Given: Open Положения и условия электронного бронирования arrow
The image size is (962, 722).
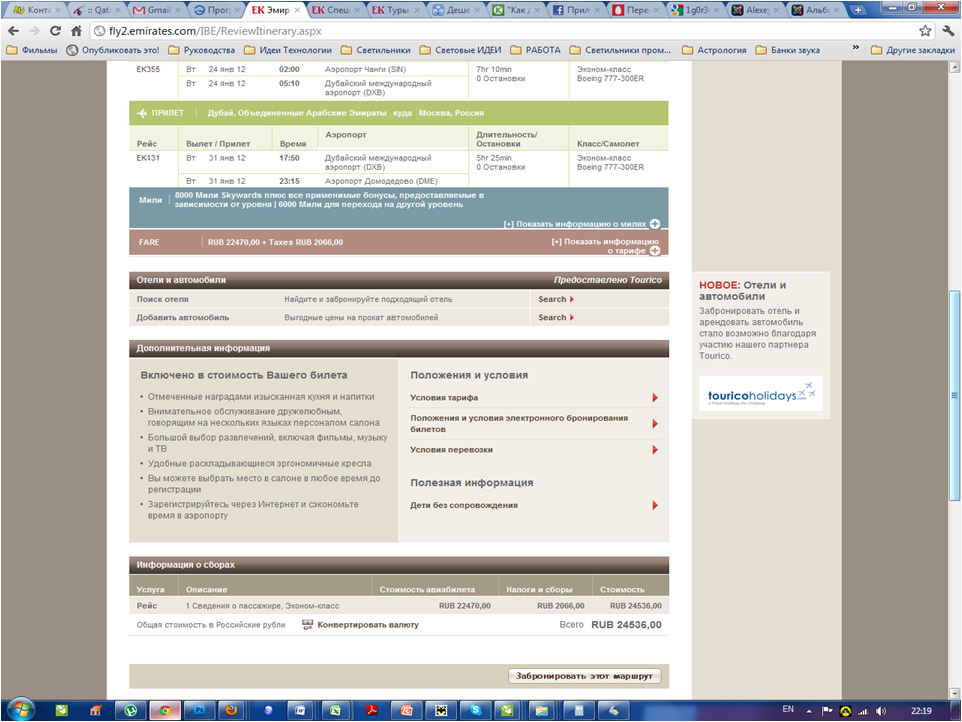Looking at the screenshot, I should point(655,424).
